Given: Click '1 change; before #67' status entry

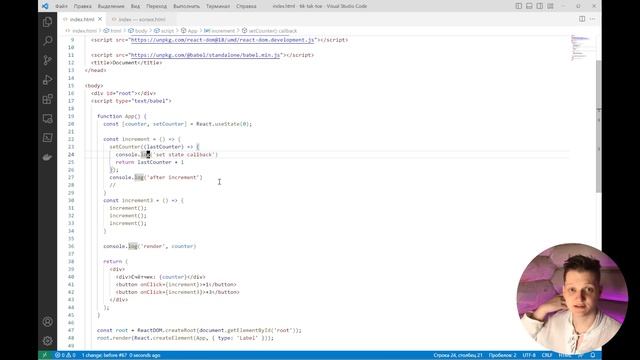Looking at the screenshot, I should (121, 355).
